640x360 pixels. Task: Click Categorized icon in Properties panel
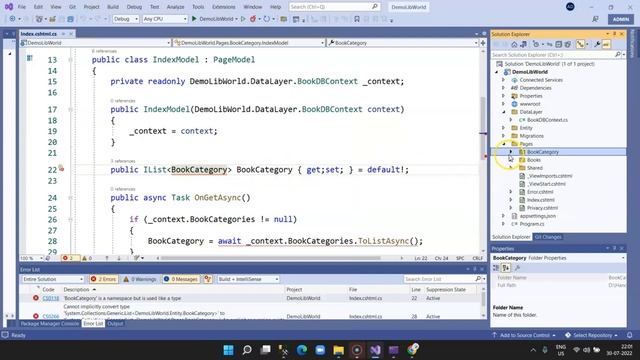coord(496,268)
